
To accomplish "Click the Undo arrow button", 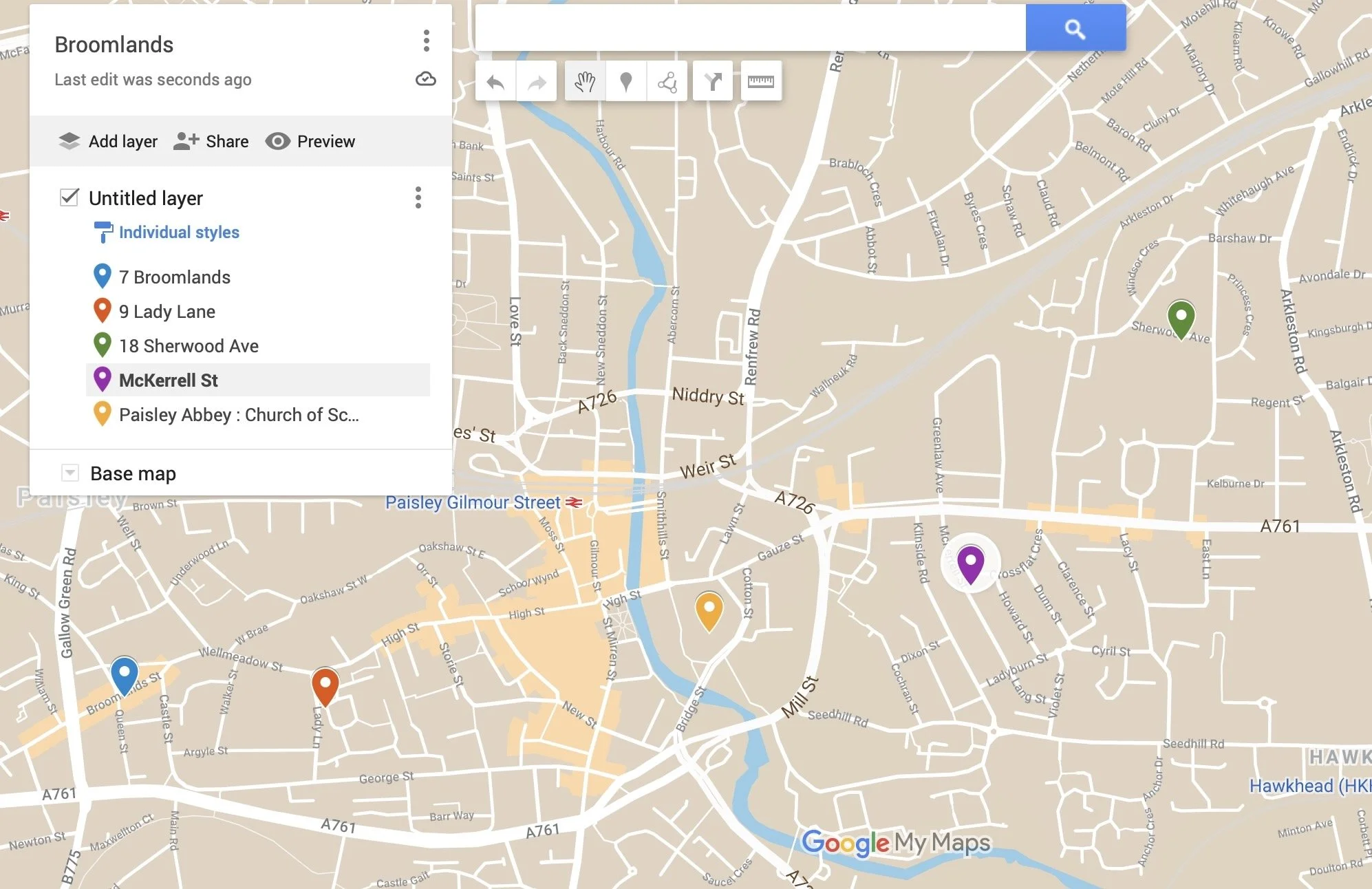I will [495, 83].
